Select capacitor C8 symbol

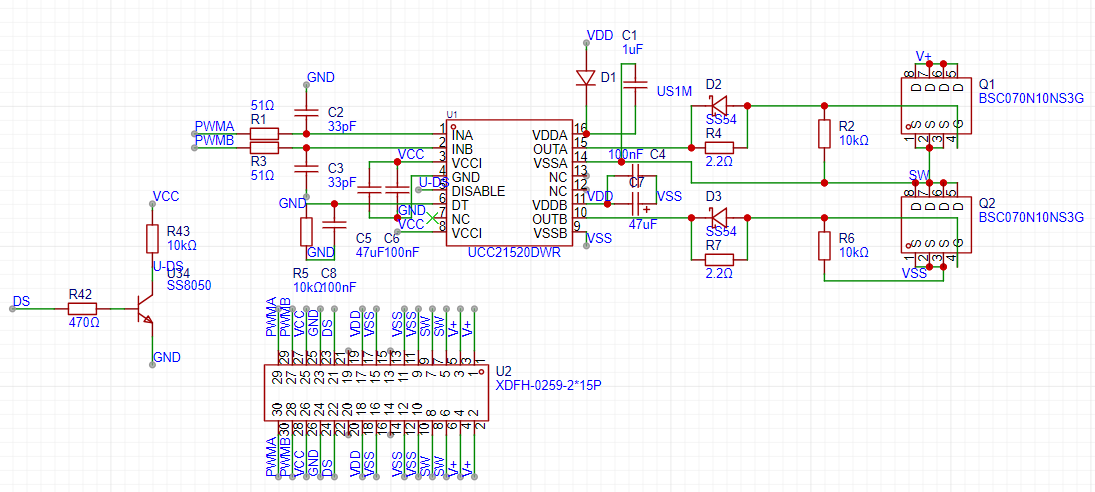(334, 224)
